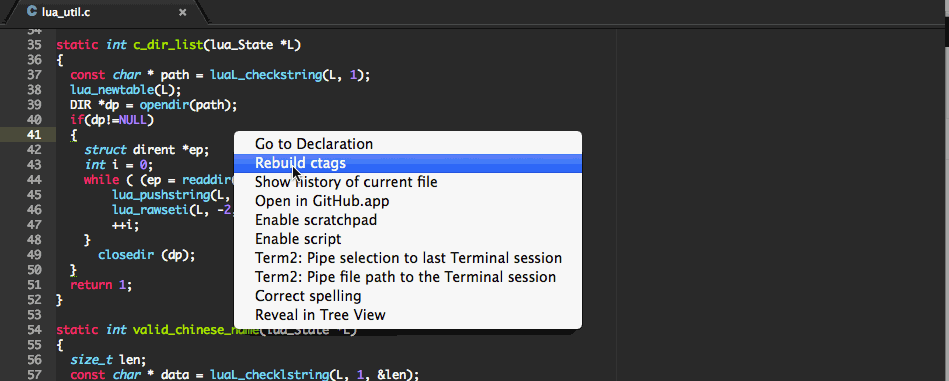This screenshot has width=949, height=381.
Task: Click the return 1; statement on line 51
Action: 100,285
